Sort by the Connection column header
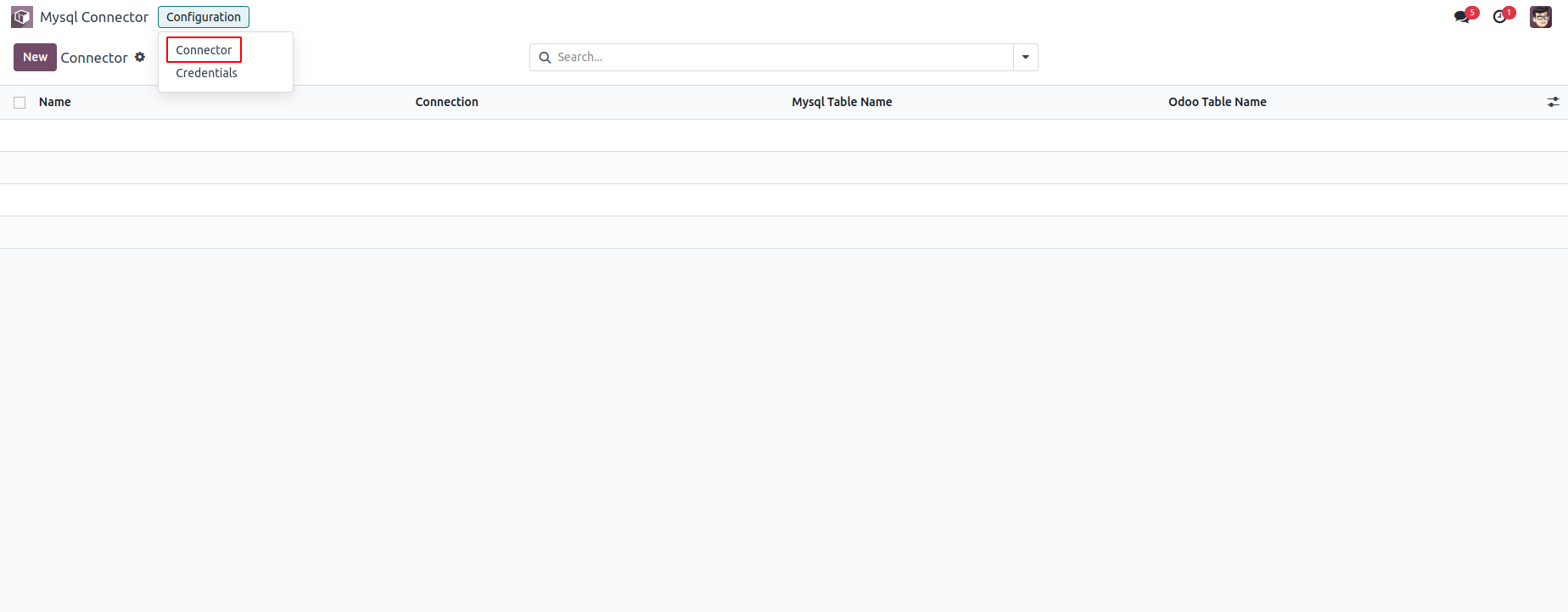 click(x=447, y=102)
